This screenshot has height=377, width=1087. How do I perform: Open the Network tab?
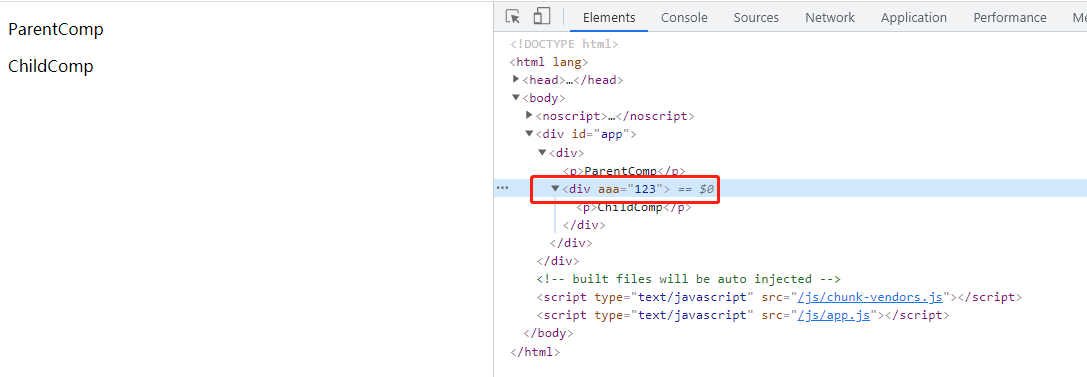(x=830, y=17)
